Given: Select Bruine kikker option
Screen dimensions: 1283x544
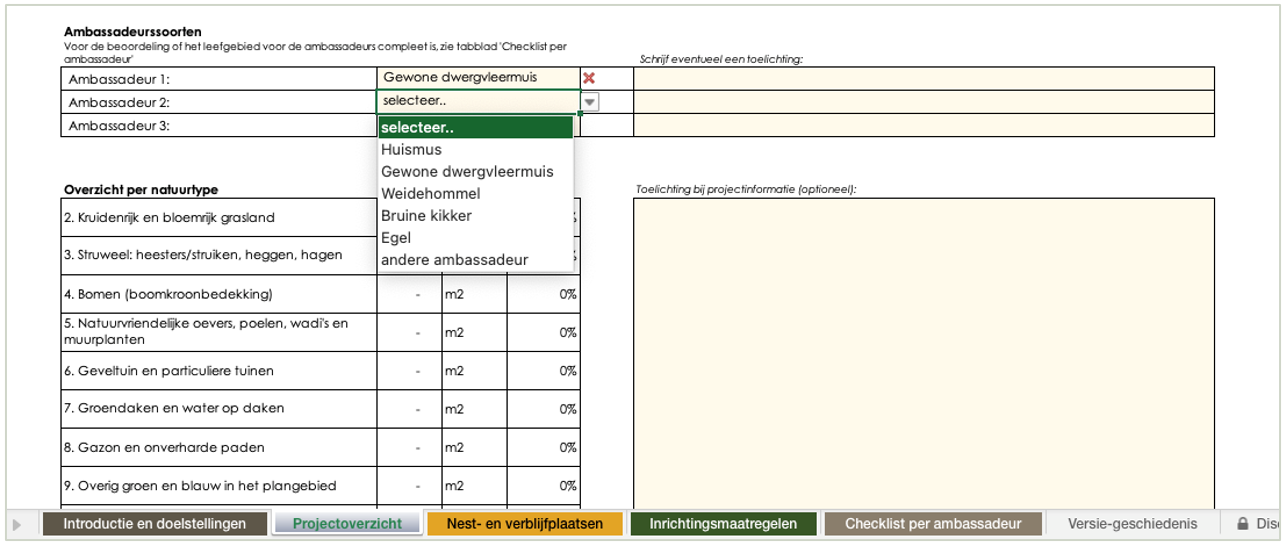Looking at the screenshot, I should (x=426, y=216).
